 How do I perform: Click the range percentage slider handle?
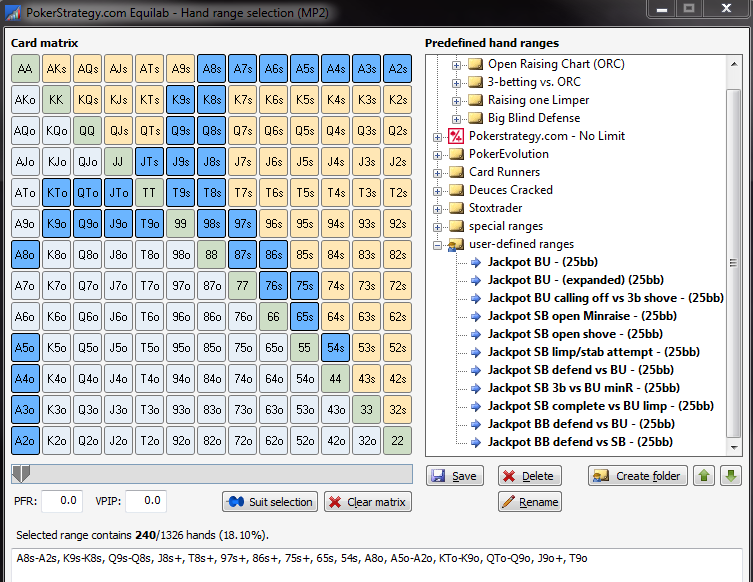[21, 474]
